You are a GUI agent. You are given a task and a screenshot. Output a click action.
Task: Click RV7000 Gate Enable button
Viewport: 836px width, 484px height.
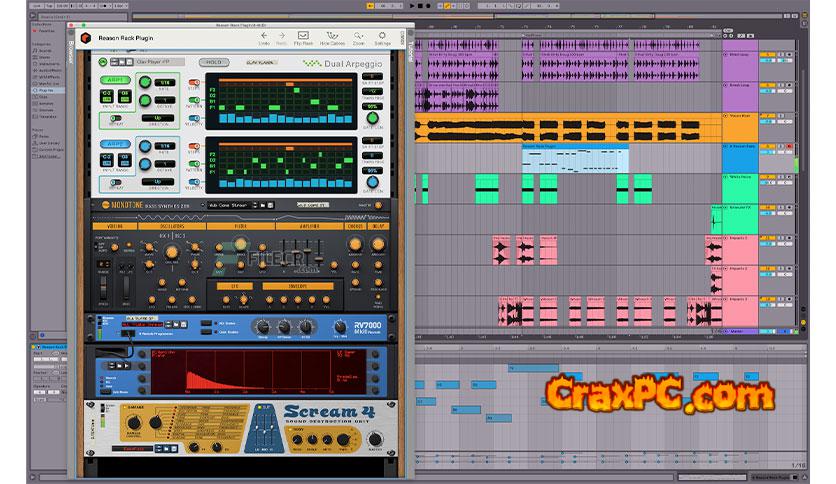click(206, 332)
